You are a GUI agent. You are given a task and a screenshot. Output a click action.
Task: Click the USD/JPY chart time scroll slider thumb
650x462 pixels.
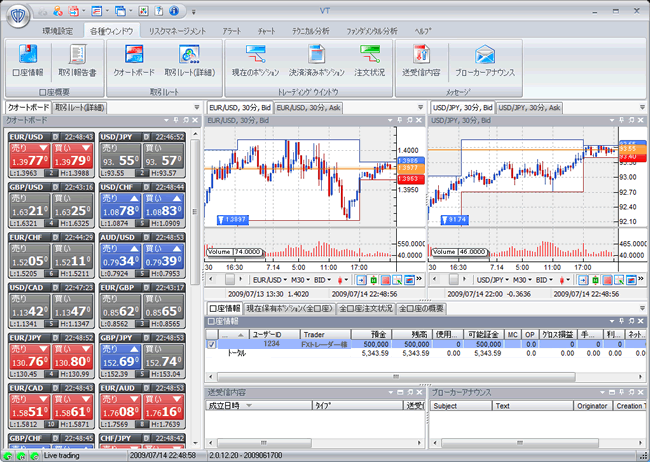click(453, 280)
